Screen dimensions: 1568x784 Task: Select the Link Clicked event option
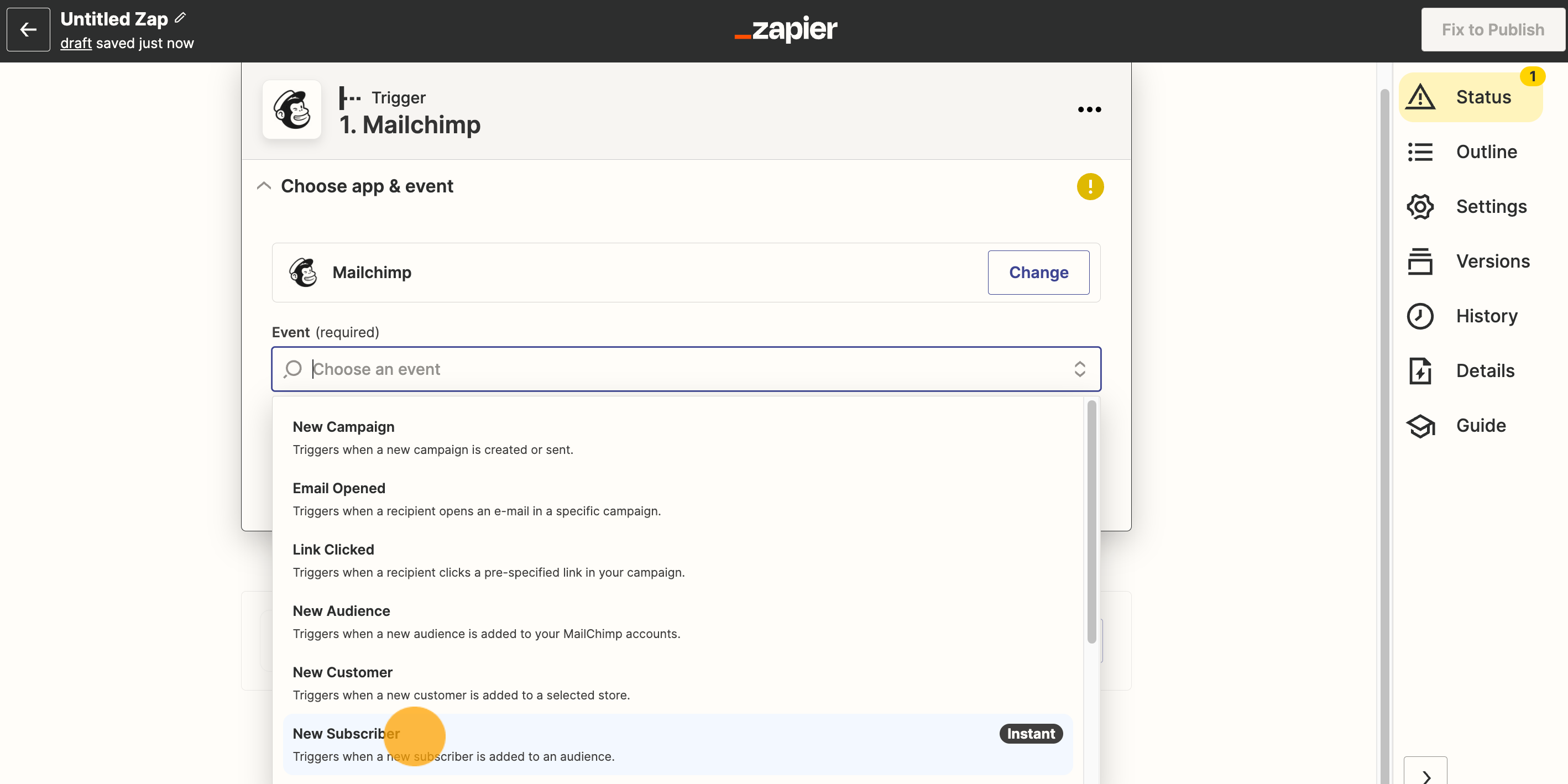[333, 549]
